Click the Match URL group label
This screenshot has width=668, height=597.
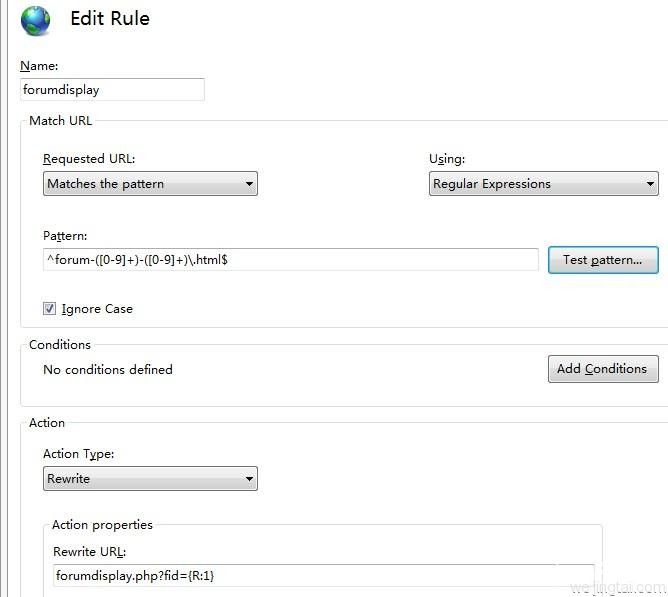point(60,121)
